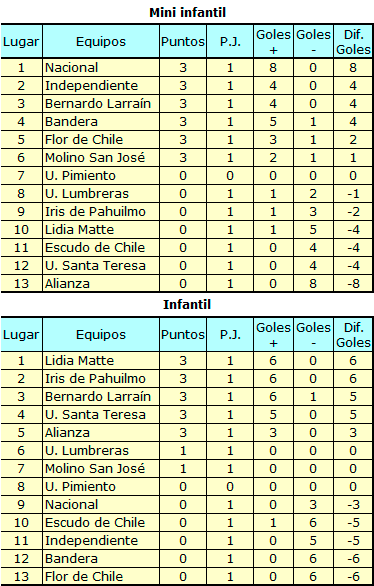Click the Mini infantil table title
Screen dimensions: 374x586
(188, 12)
